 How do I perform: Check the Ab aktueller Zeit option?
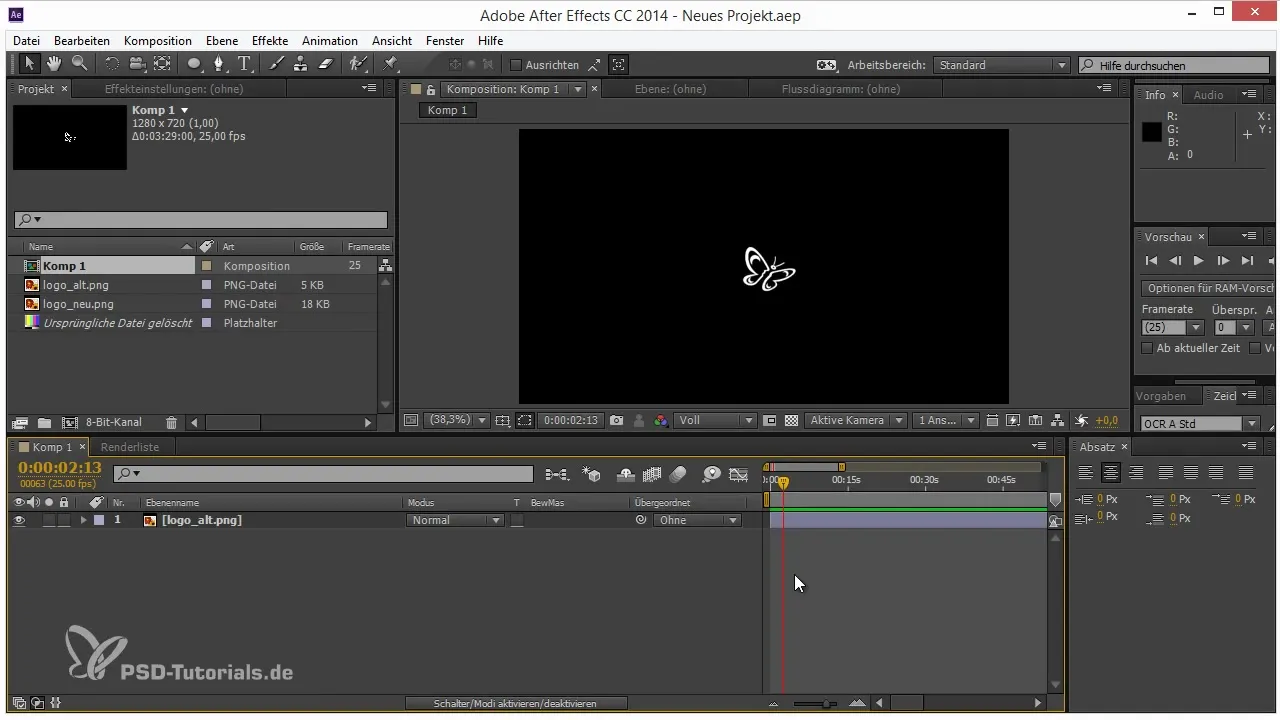(1147, 348)
